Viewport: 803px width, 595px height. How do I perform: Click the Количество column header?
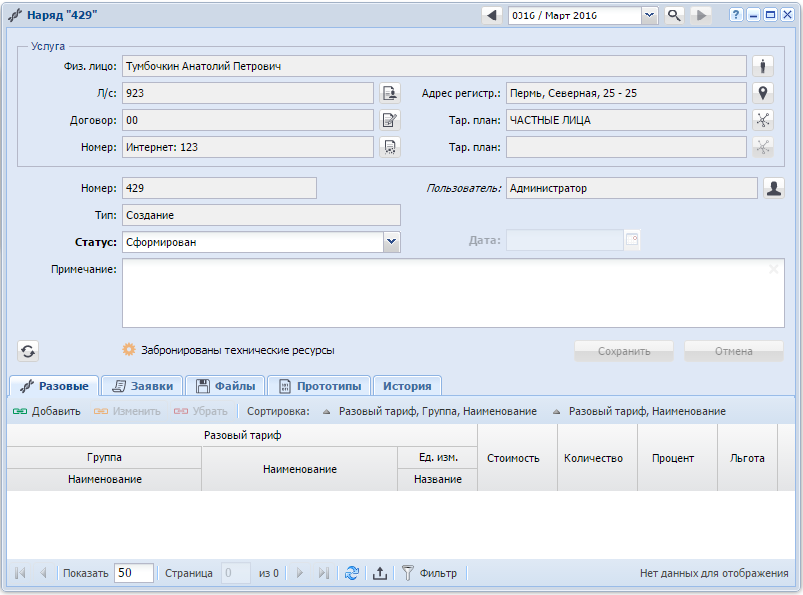pos(597,458)
